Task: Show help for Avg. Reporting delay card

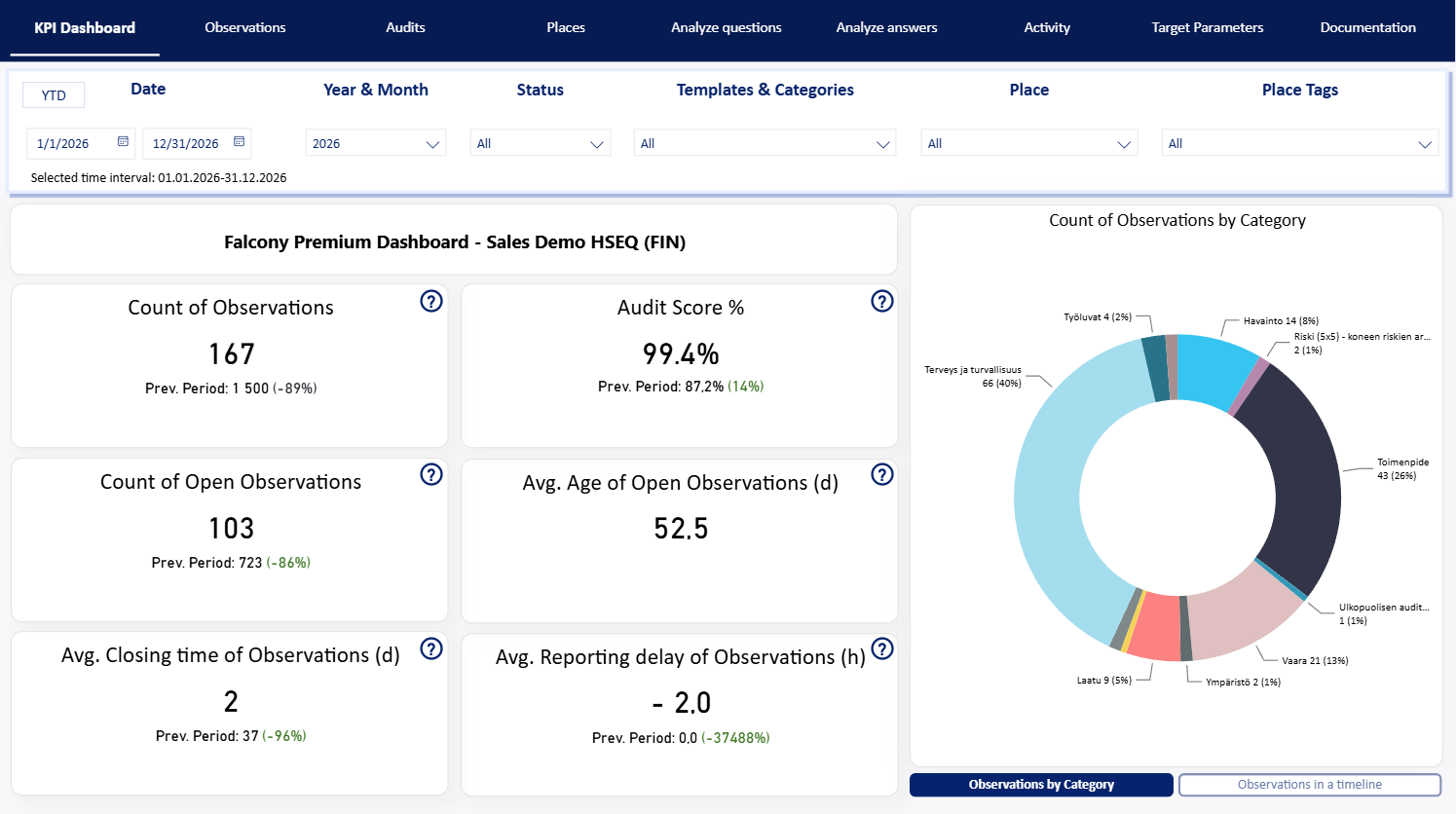Action: [881, 648]
